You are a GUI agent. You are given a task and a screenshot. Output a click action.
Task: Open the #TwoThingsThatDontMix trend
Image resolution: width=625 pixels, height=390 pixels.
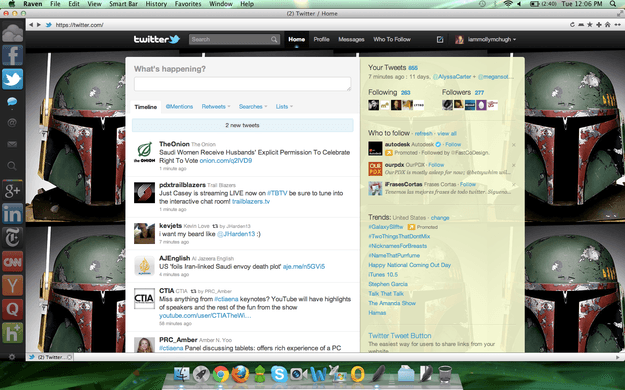tap(399, 236)
